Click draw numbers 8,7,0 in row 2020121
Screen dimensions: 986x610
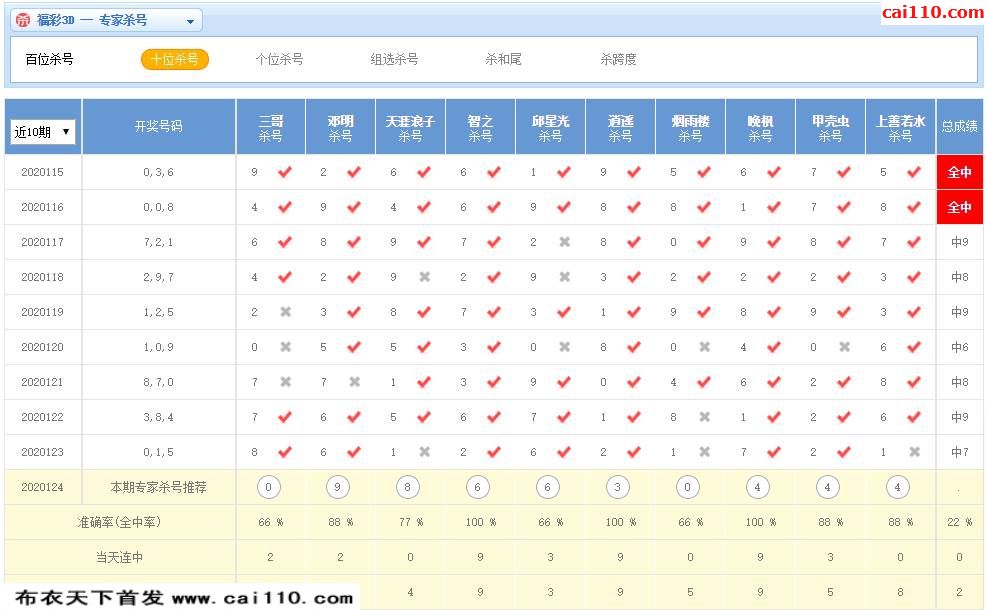coord(158,382)
